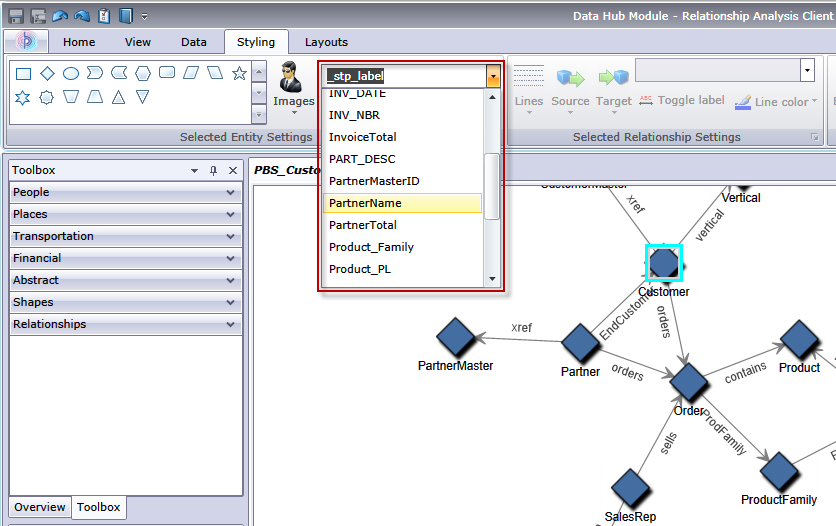Select the inverted trapezoid shape

tap(71, 96)
